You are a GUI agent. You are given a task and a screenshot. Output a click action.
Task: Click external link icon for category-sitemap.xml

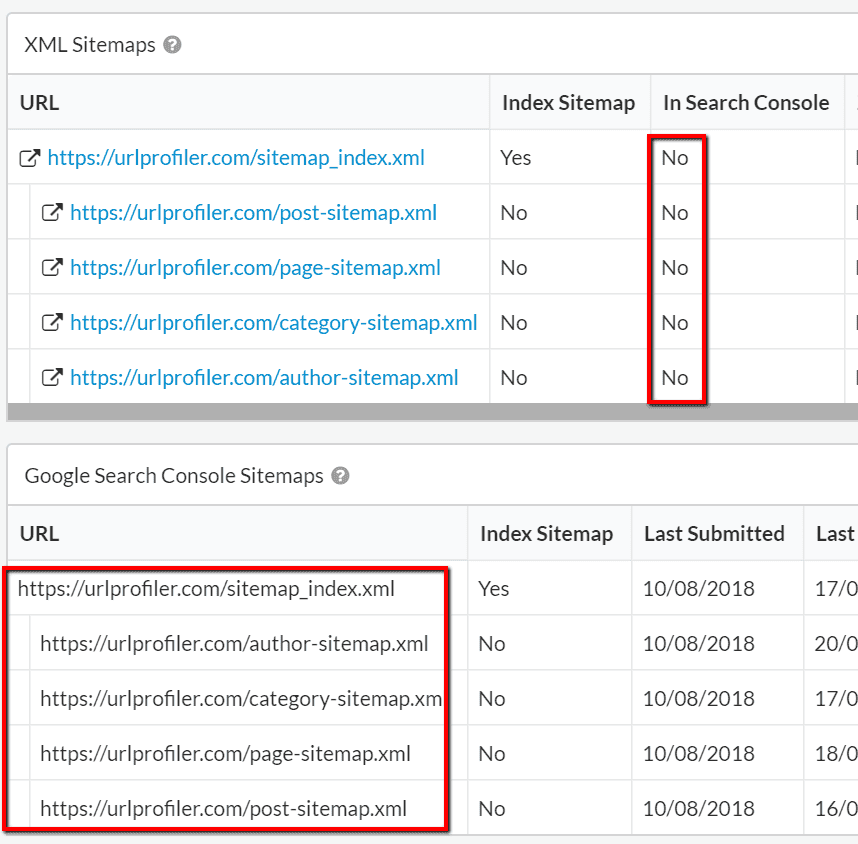53,323
